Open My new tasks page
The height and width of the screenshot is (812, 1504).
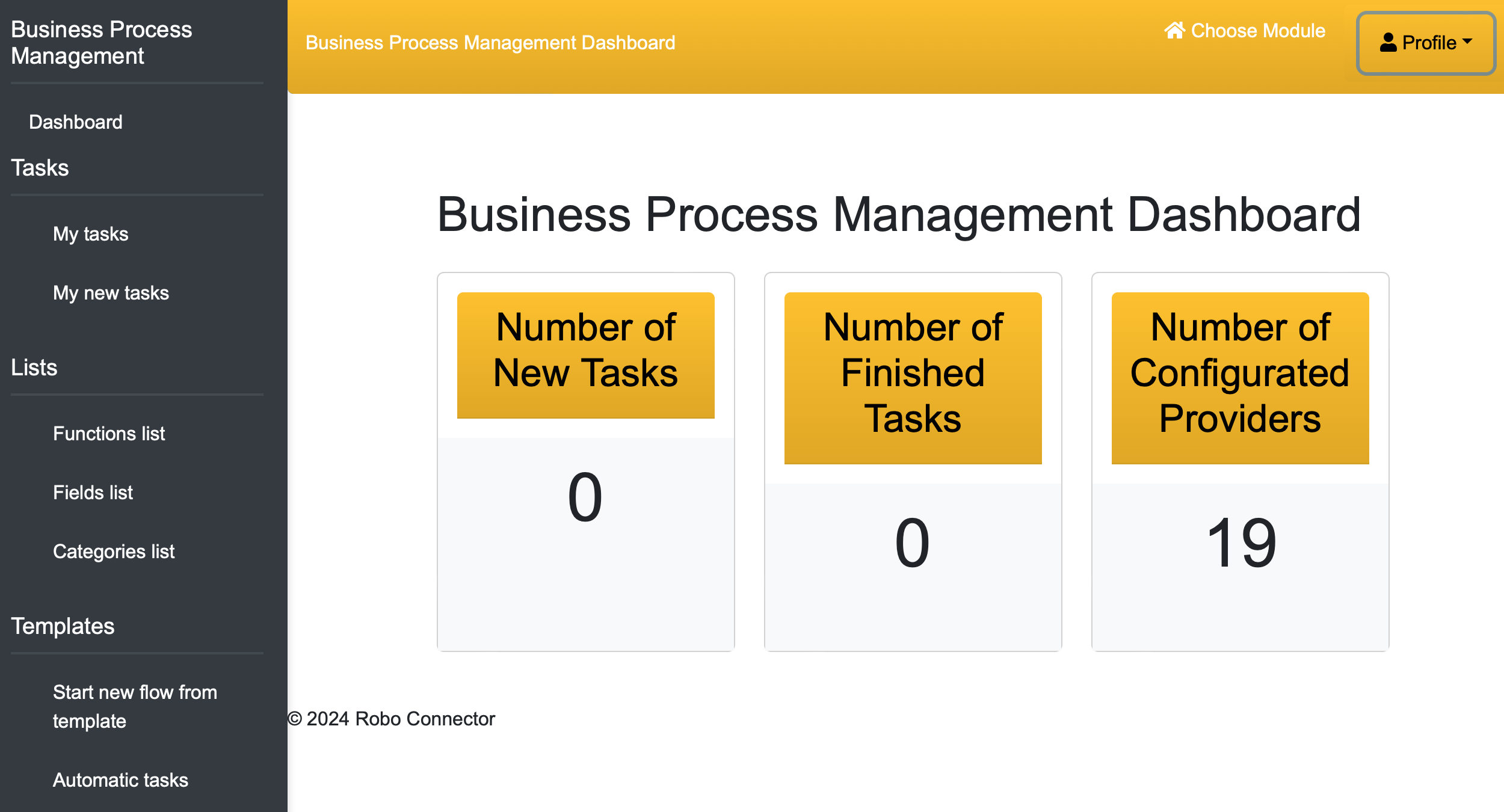pyautogui.click(x=111, y=293)
